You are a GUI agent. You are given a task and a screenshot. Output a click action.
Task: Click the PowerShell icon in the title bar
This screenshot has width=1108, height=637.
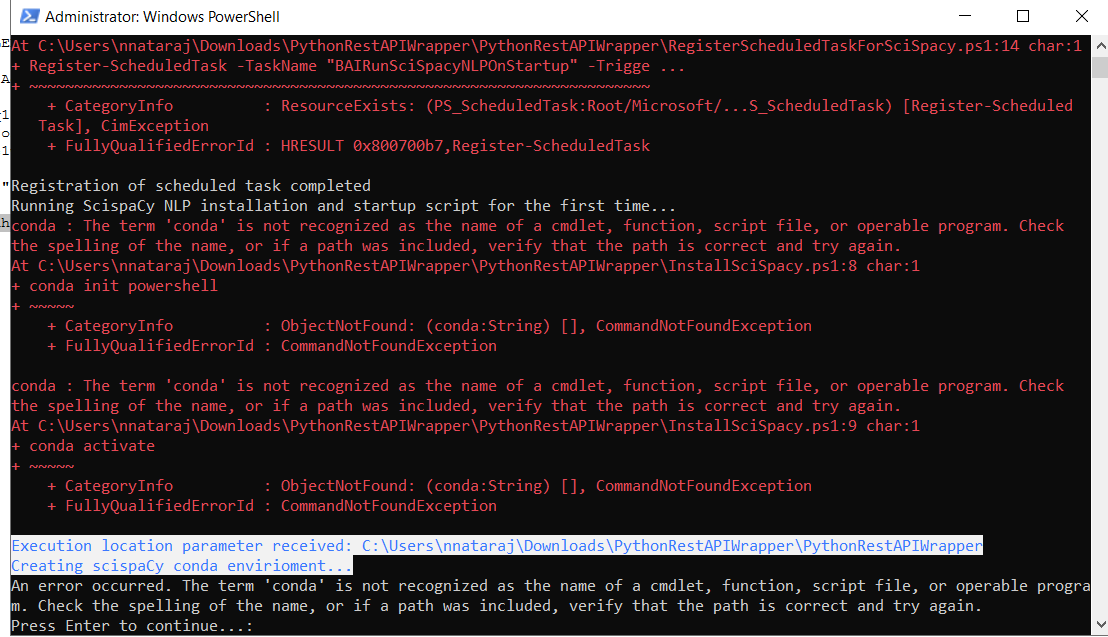tap(30, 16)
